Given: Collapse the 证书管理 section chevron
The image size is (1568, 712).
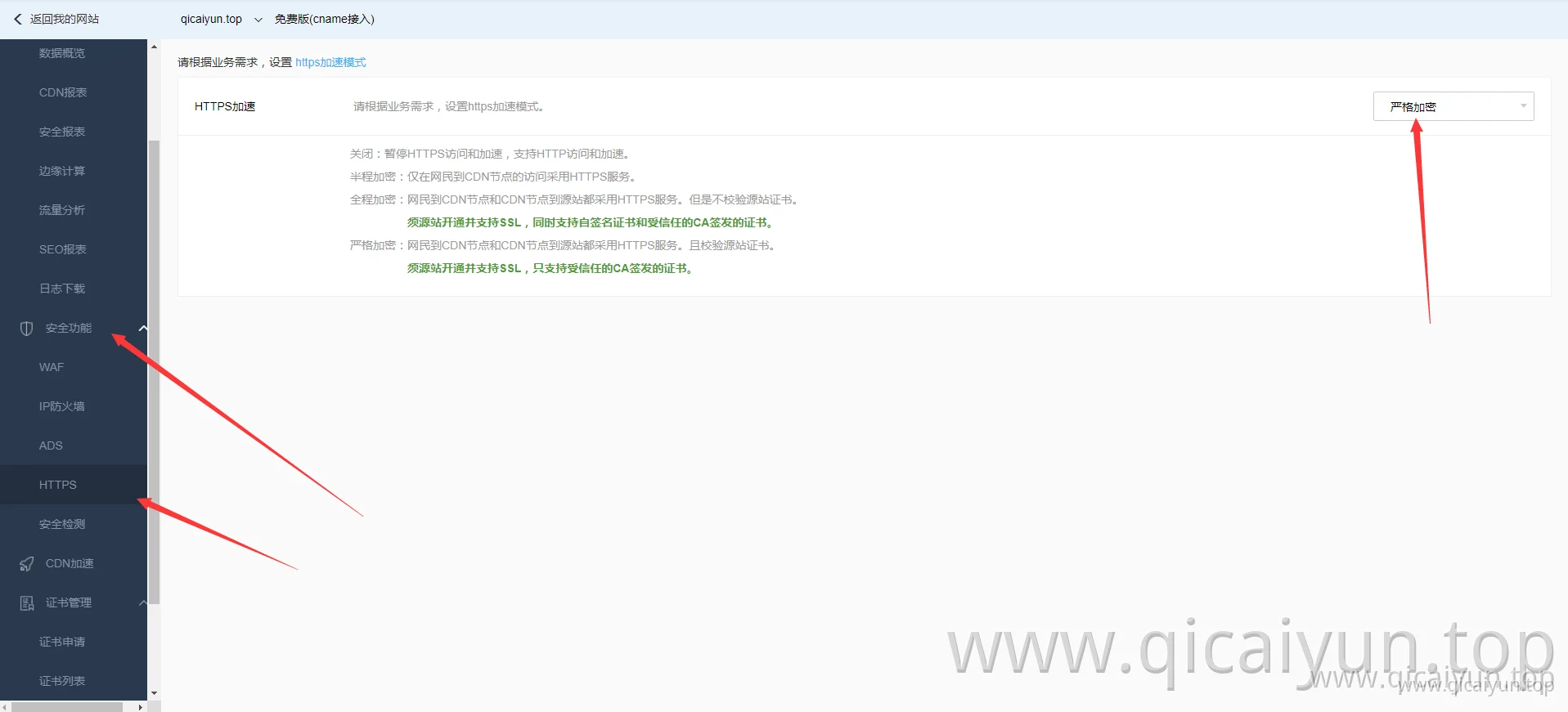Looking at the screenshot, I should [x=142, y=602].
